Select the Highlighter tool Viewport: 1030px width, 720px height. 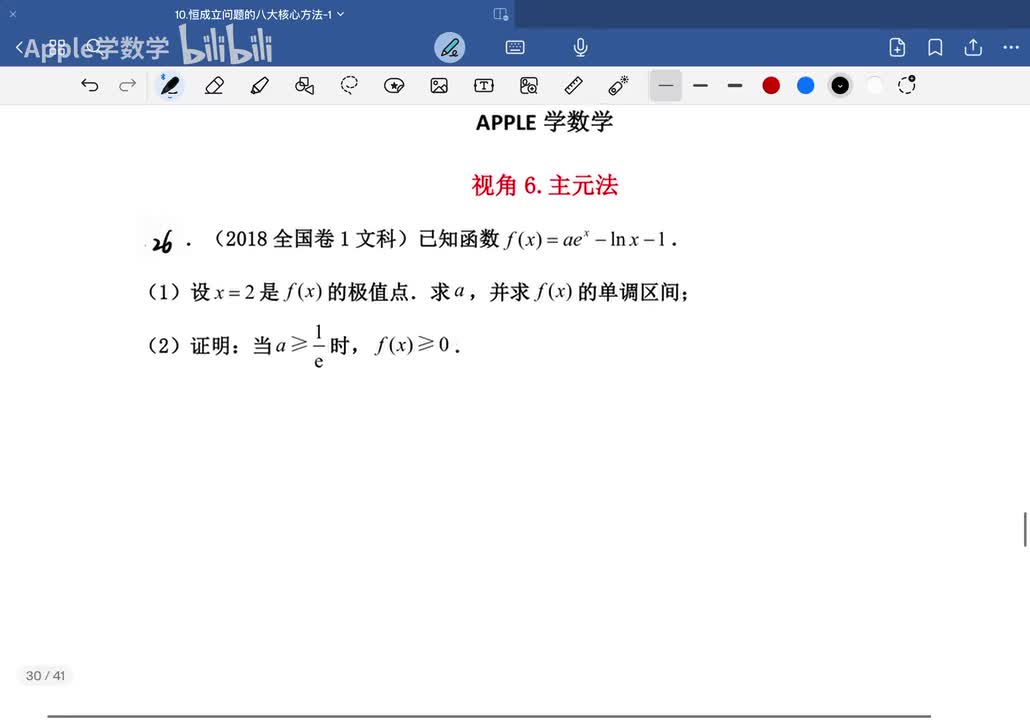259,85
